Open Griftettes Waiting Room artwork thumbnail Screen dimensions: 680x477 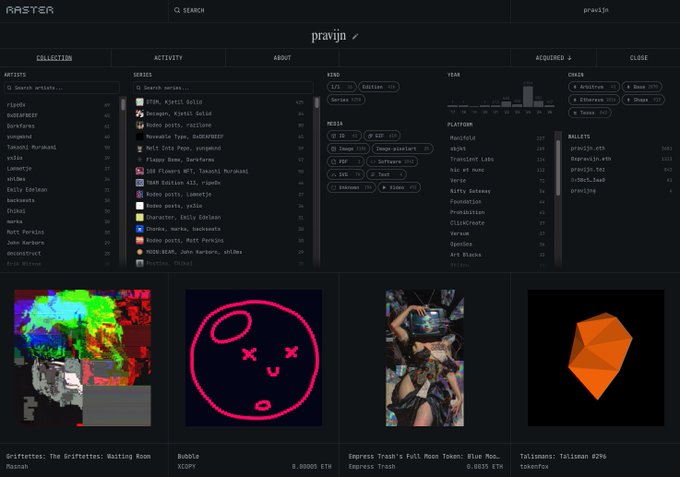(82, 358)
